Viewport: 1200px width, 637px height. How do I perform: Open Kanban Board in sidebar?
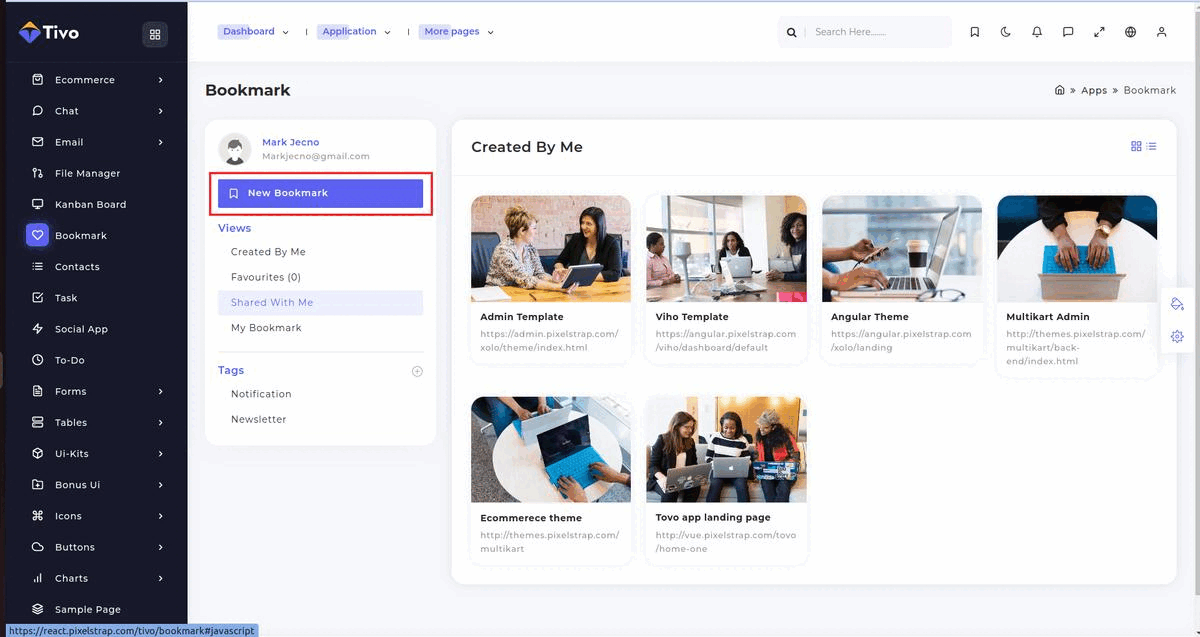(90, 204)
